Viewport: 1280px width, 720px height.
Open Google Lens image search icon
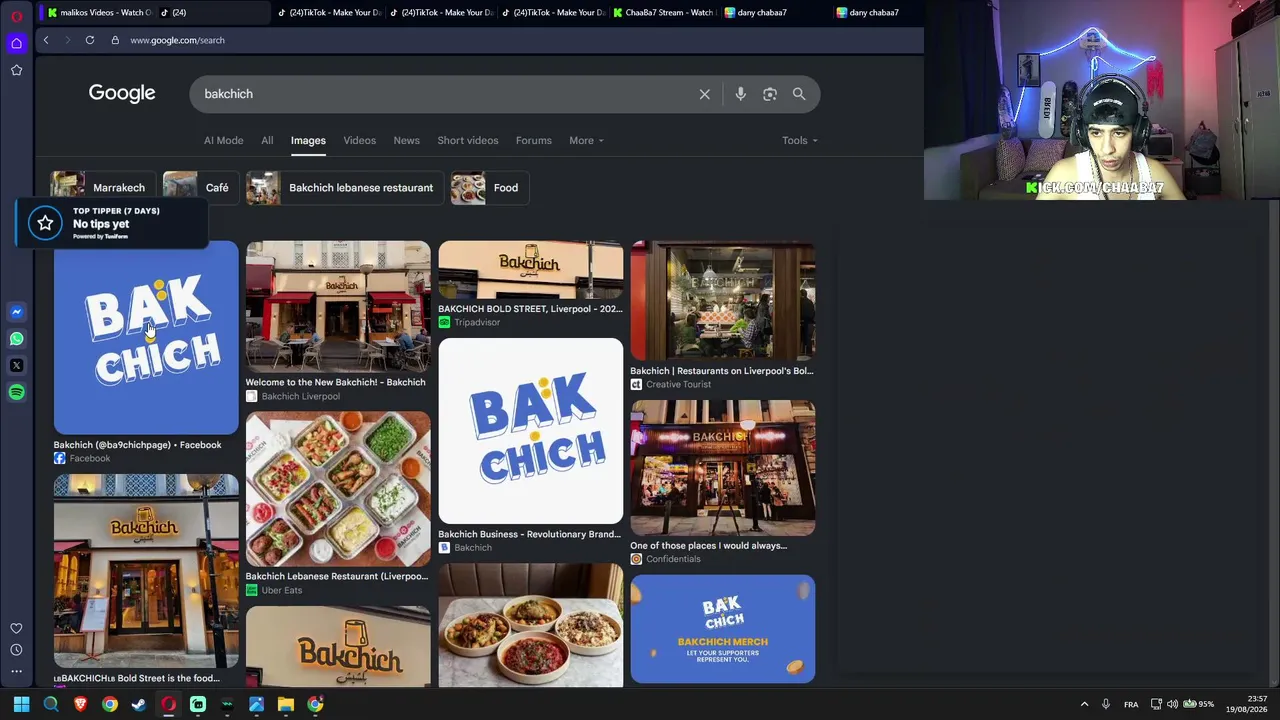click(770, 94)
